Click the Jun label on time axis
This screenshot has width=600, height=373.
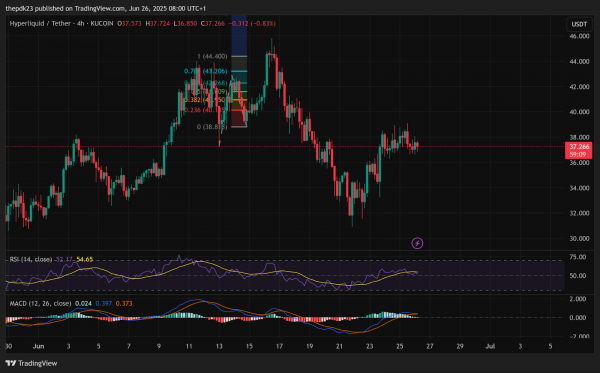[38, 346]
